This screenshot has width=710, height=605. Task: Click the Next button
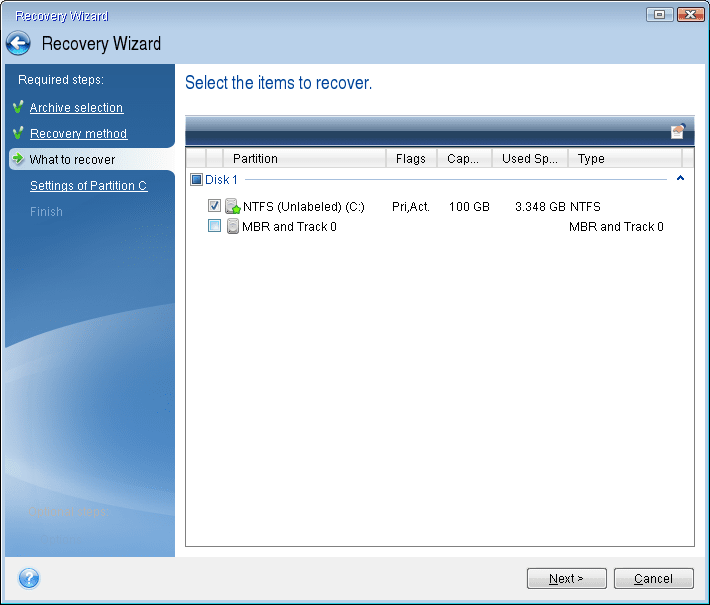pos(565,579)
